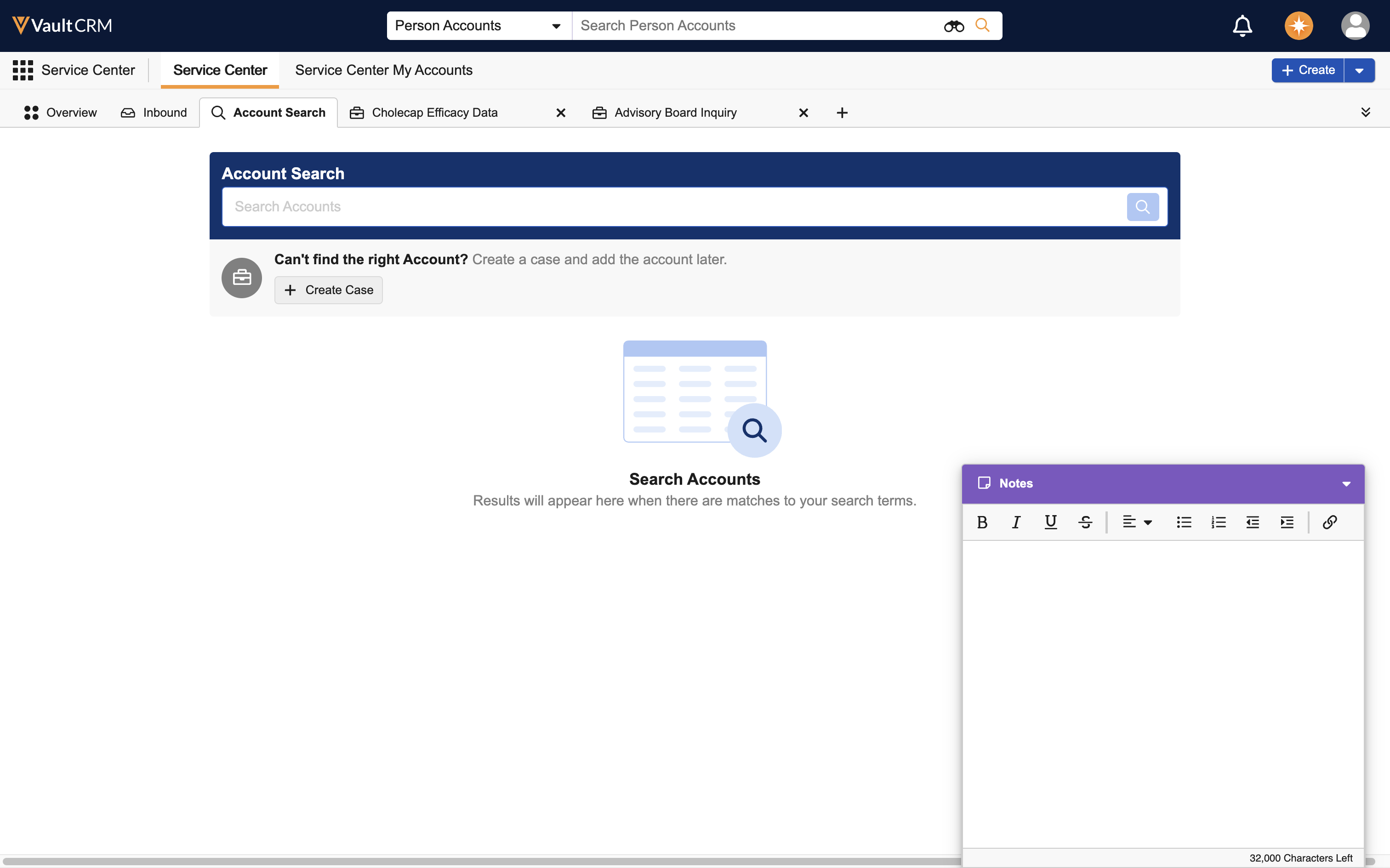Screen dimensions: 1390x868
Task: Collapse the Notes panel
Action: [x=1346, y=484]
